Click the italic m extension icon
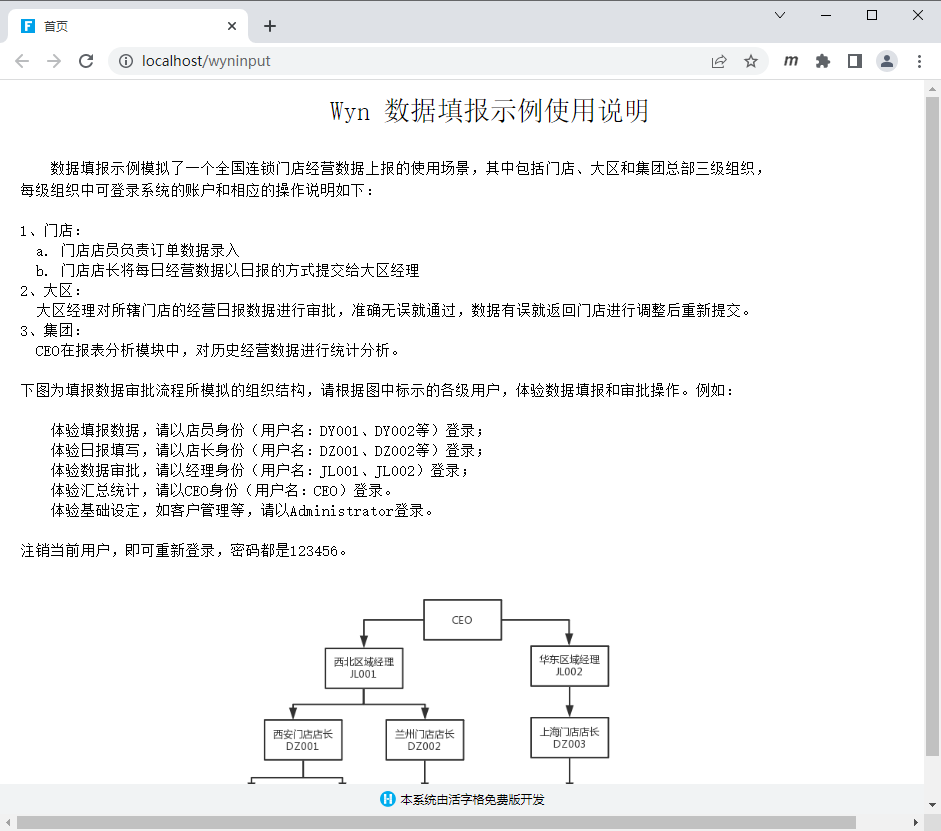The width and height of the screenshot is (941, 831). (x=790, y=61)
